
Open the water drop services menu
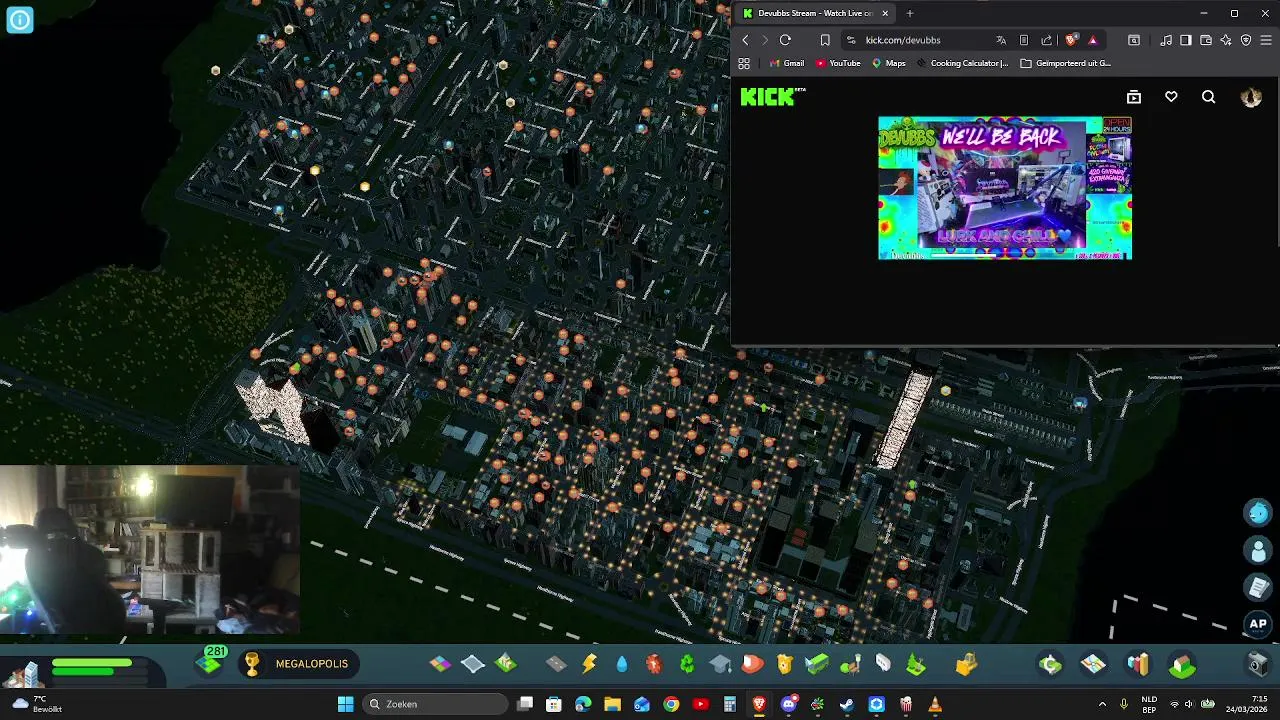pos(622,664)
